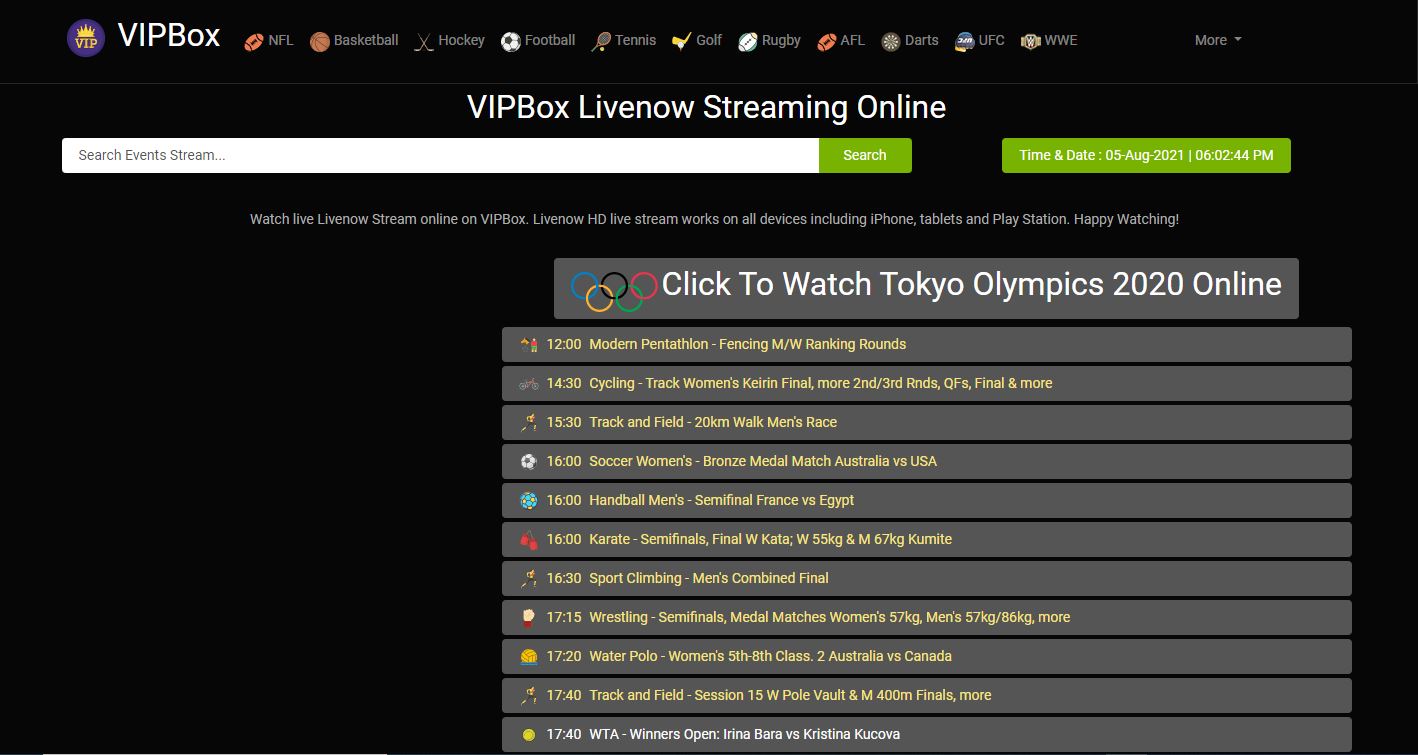
Task: Click the WTA tennis ball icon
Action: click(x=529, y=735)
